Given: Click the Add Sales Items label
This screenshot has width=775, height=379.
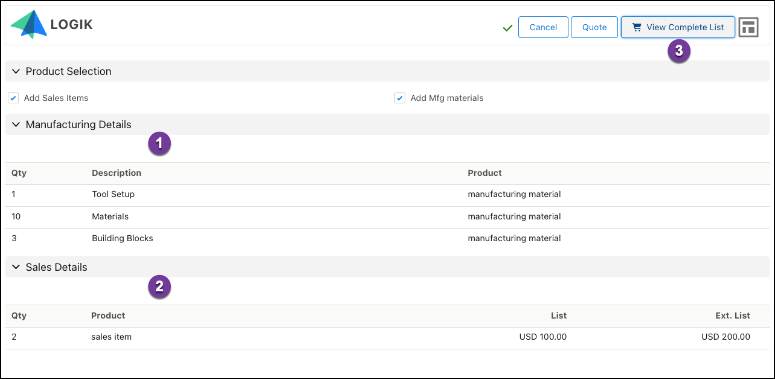Looking at the screenshot, I should (56, 98).
